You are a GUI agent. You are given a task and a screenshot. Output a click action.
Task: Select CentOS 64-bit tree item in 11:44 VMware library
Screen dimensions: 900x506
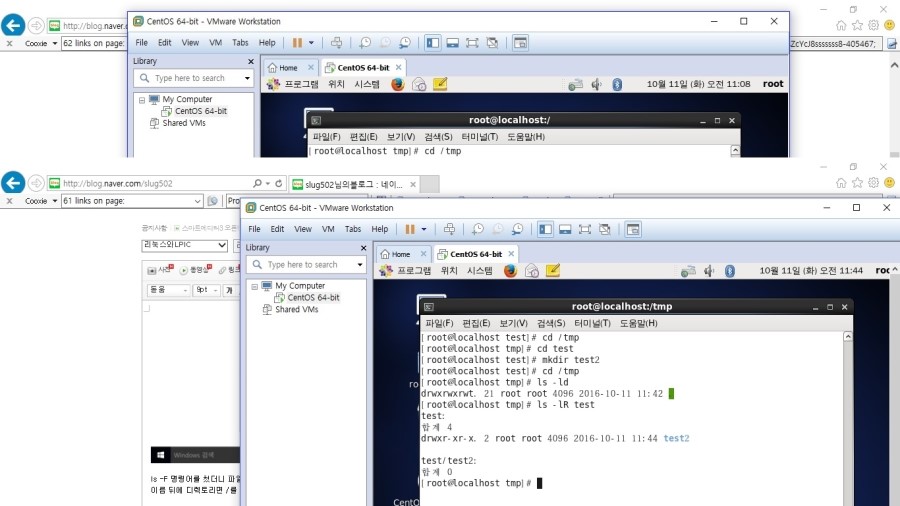[313, 297]
